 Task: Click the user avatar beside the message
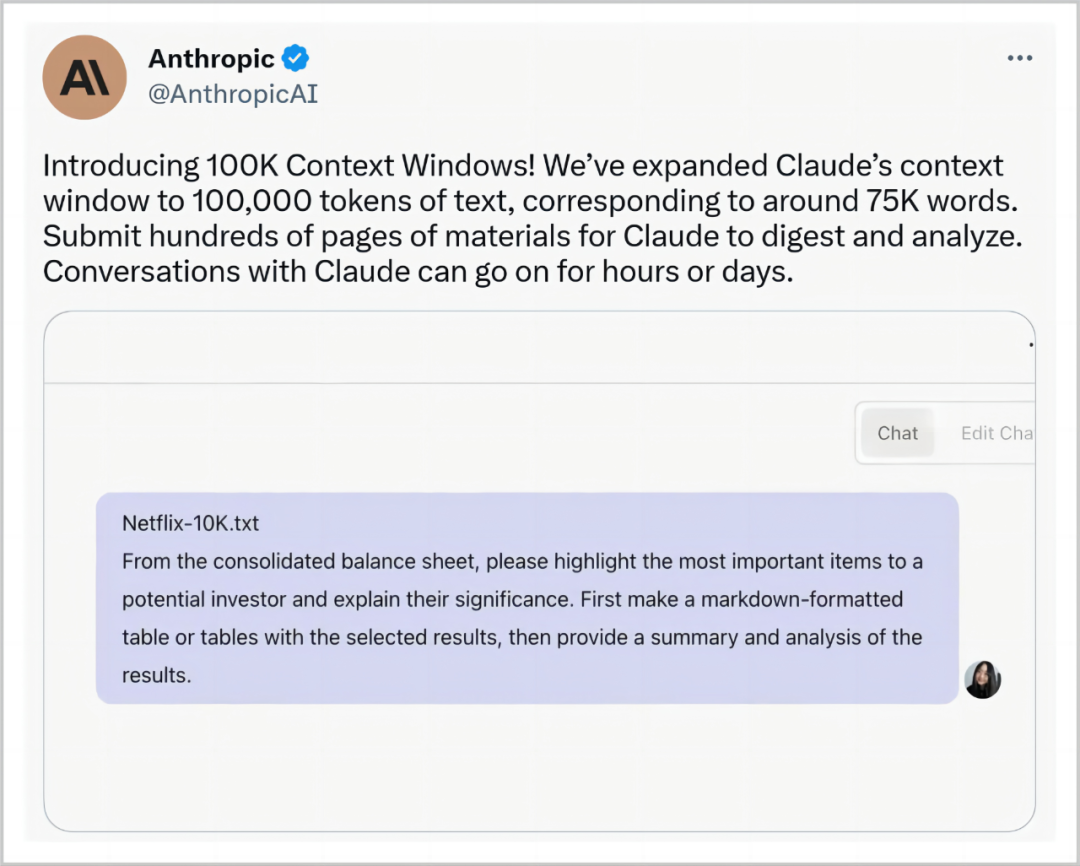(x=982, y=680)
